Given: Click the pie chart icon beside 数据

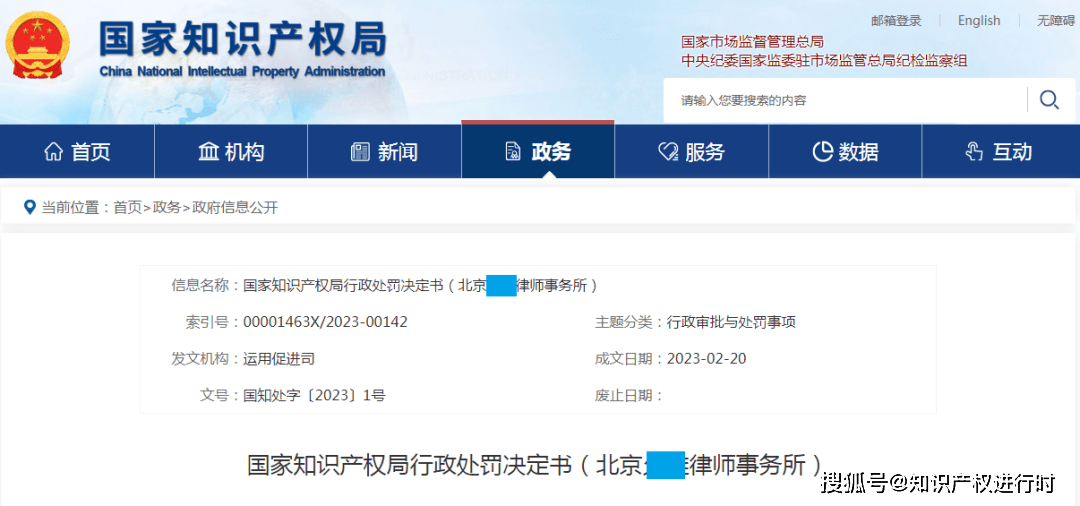Looking at the screenshot, I should (822, 152).
